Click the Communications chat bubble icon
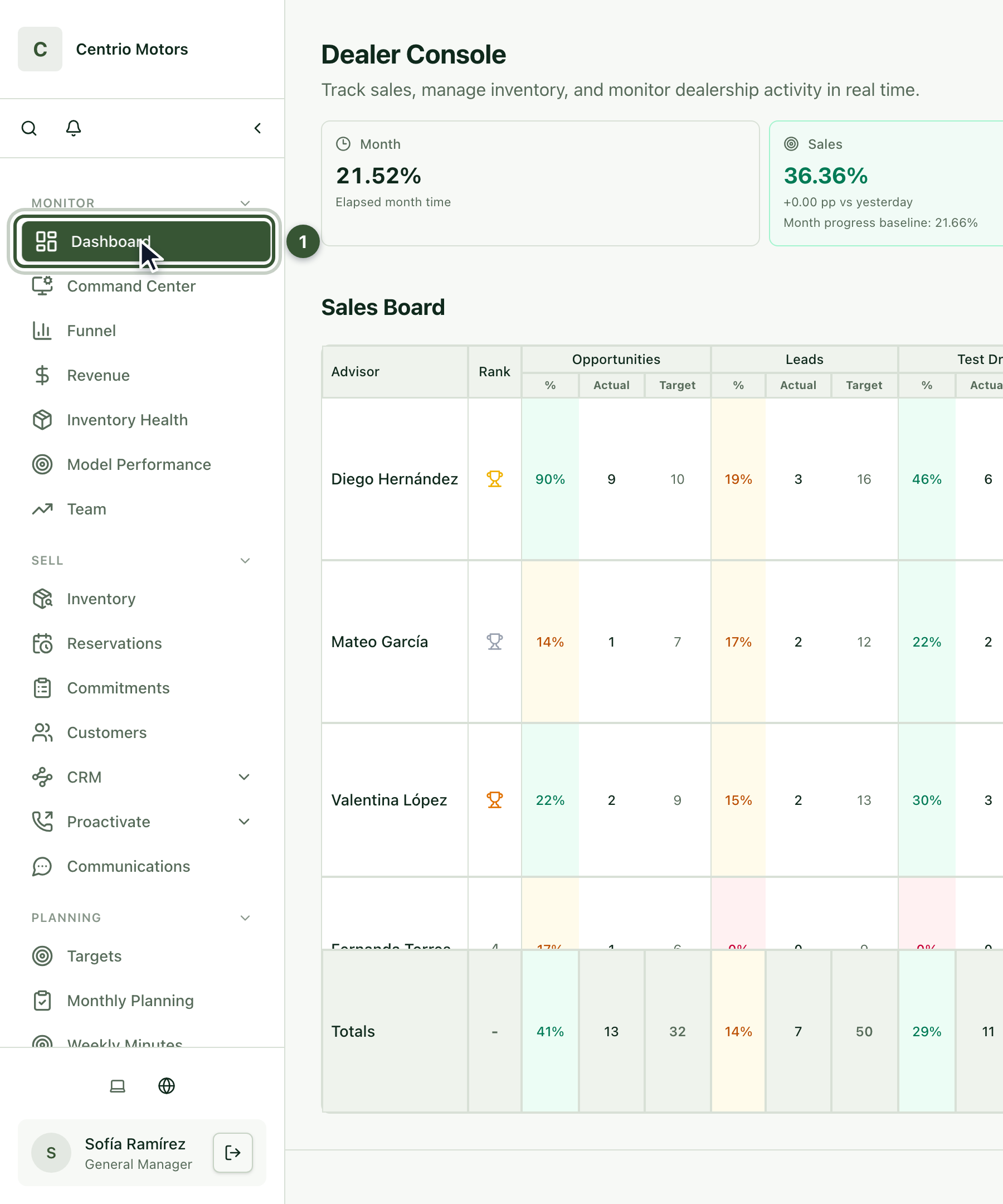This screenshot has width=1003, height=1204. (x=42, y=866)
